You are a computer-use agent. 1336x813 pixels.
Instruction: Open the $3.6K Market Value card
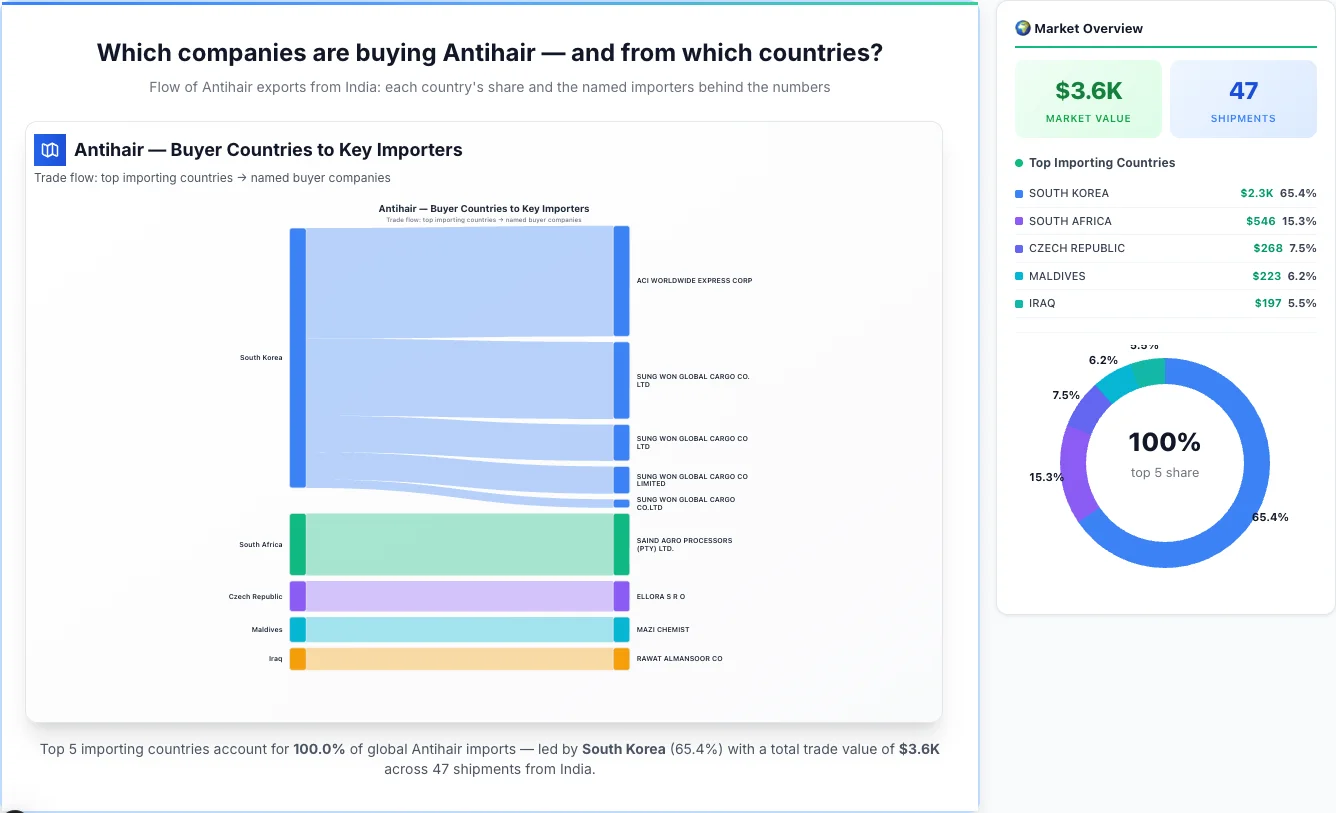(1088, 98)
